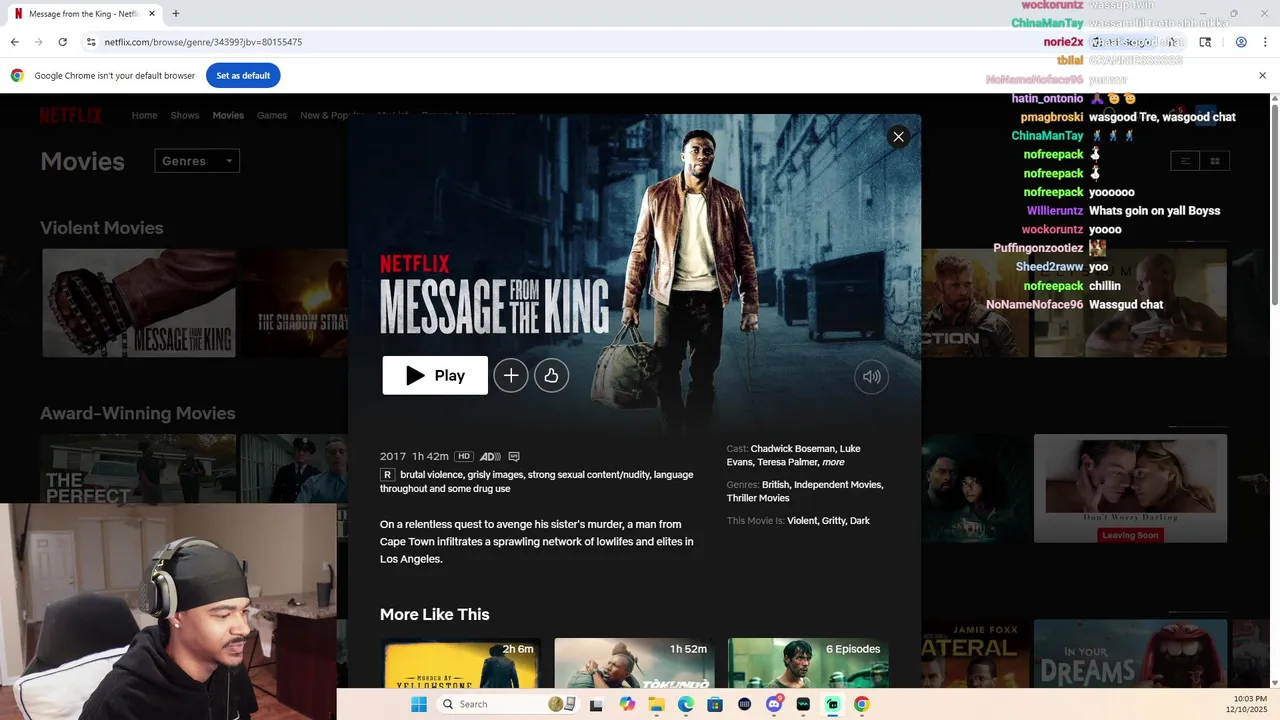Image resolution: width=1280 pixels, height=720 pixels.
Task: Open File Explorer from taskbar
Action: point(656,704)
